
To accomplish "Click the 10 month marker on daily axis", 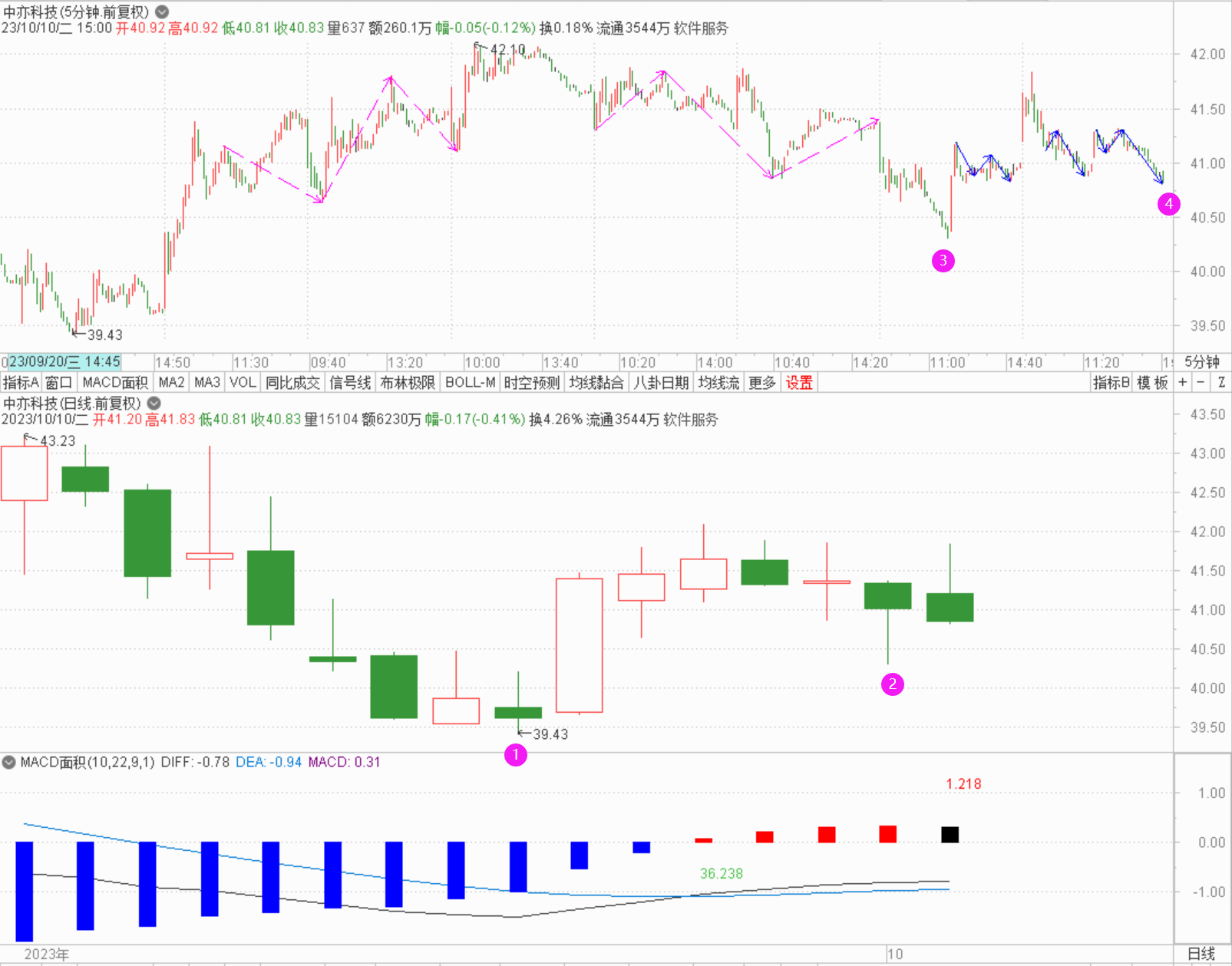I will (895, 954).
